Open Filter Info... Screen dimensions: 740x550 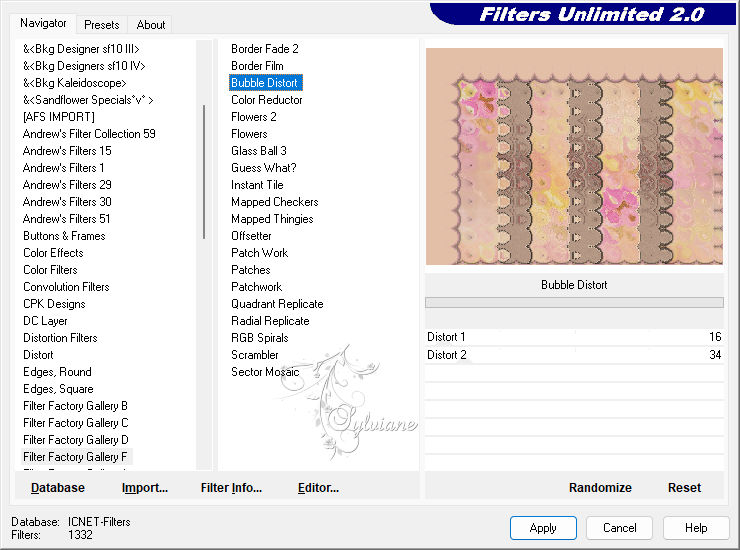point(231,488)
